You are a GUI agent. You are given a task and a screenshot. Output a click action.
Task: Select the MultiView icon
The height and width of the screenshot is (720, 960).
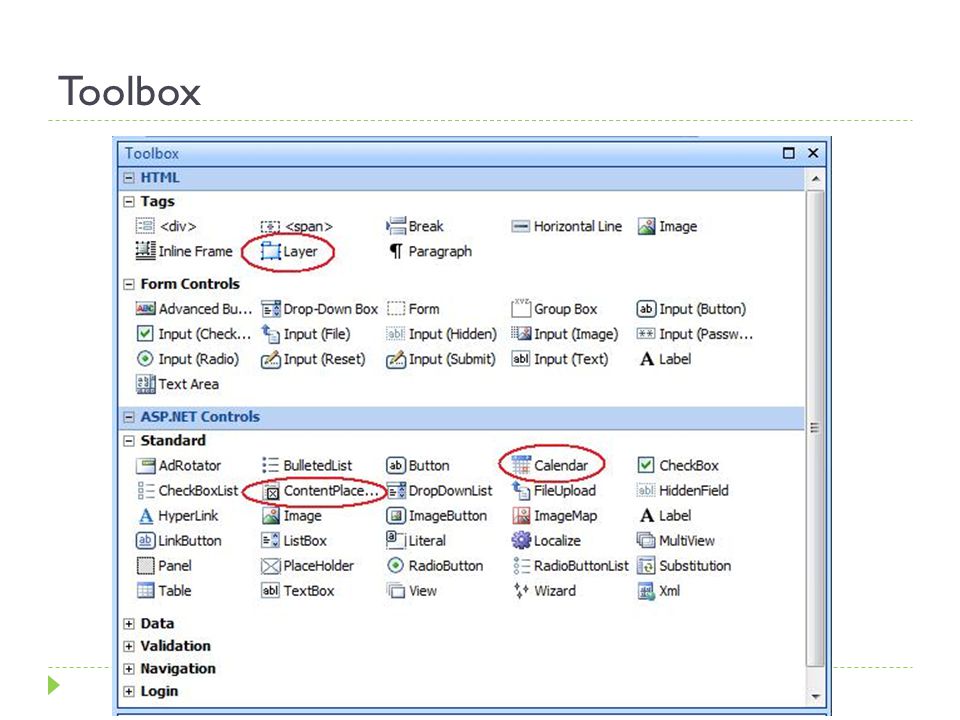pyautogui.click(x=646, y=541)
